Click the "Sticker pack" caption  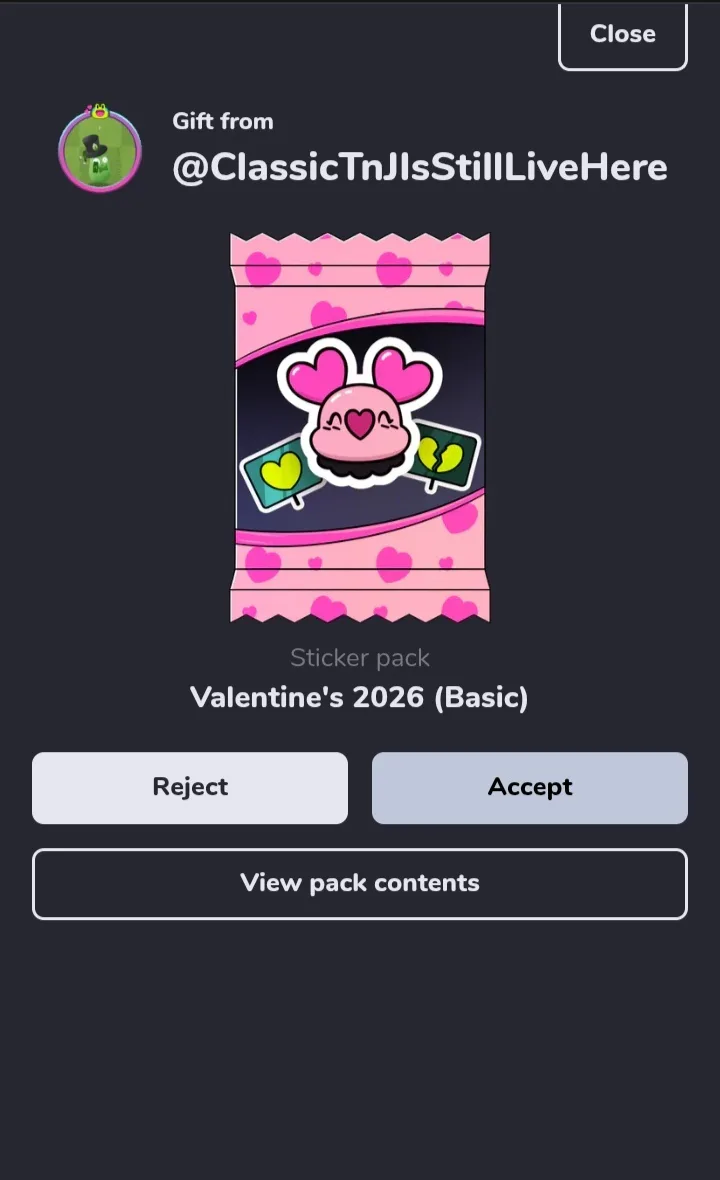pyautogui.click(x=360, y=658)
